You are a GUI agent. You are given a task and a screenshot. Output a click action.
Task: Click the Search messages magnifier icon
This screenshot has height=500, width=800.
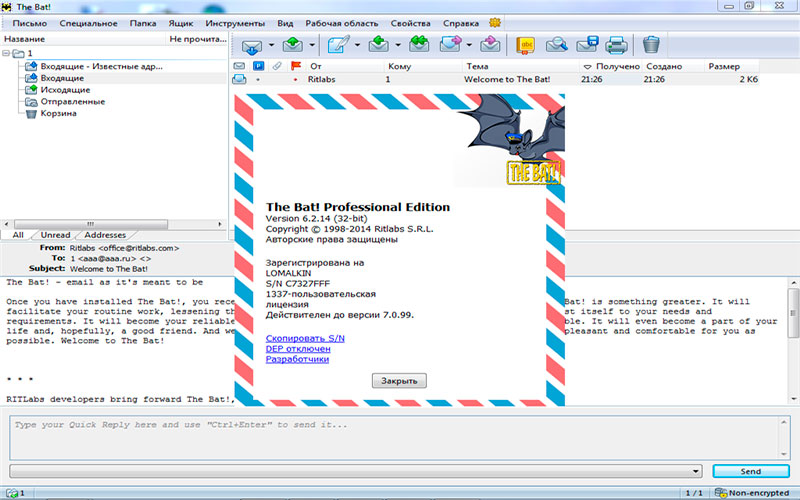click(x=557, y=45)
